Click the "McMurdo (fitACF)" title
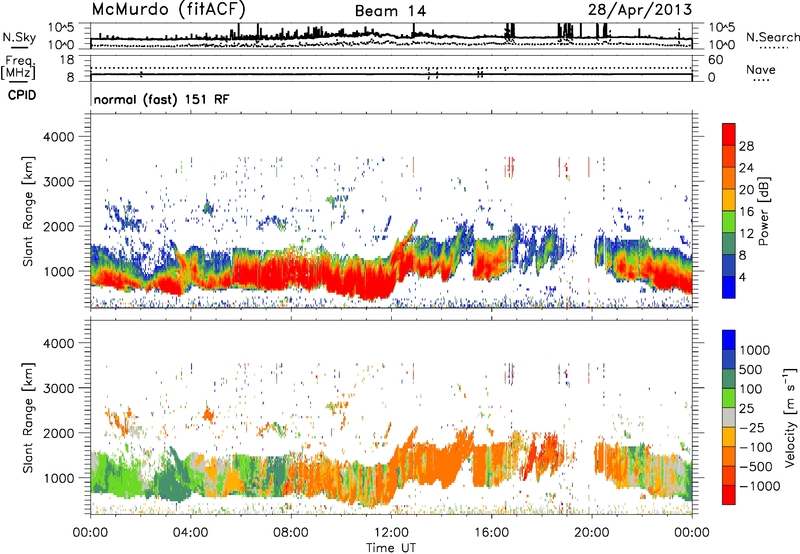800x554 pixels. pos(168,9)
